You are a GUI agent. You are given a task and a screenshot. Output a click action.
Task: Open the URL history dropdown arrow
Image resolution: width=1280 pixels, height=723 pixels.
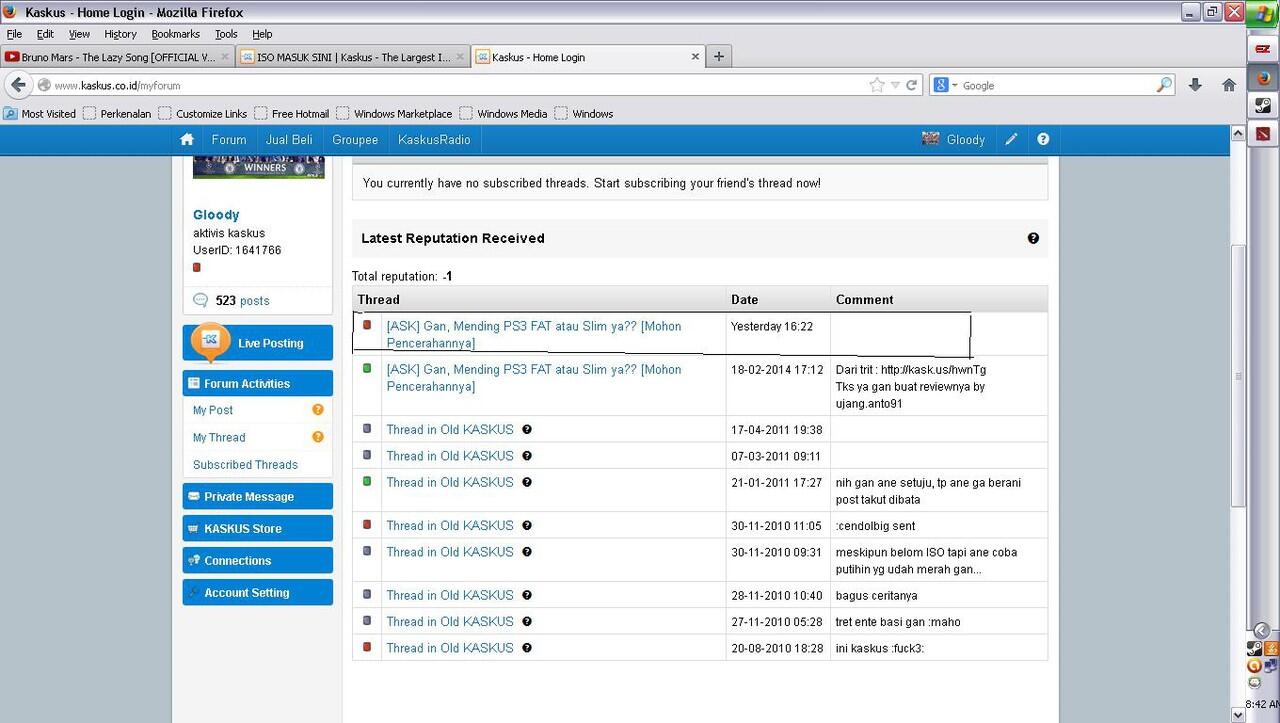pos(895,85)
